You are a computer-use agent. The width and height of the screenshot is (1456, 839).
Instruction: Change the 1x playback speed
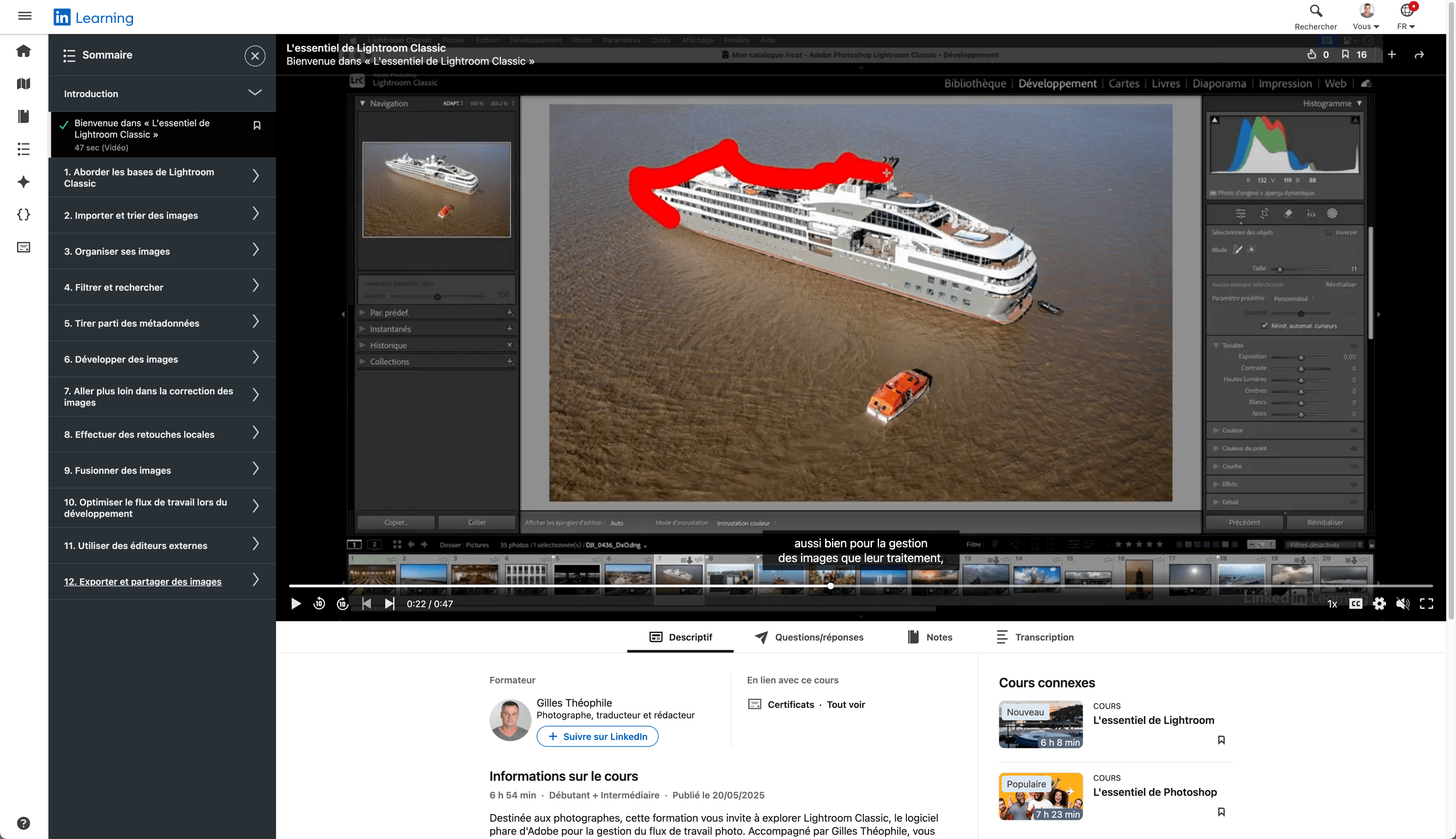tap(1332, 604)
